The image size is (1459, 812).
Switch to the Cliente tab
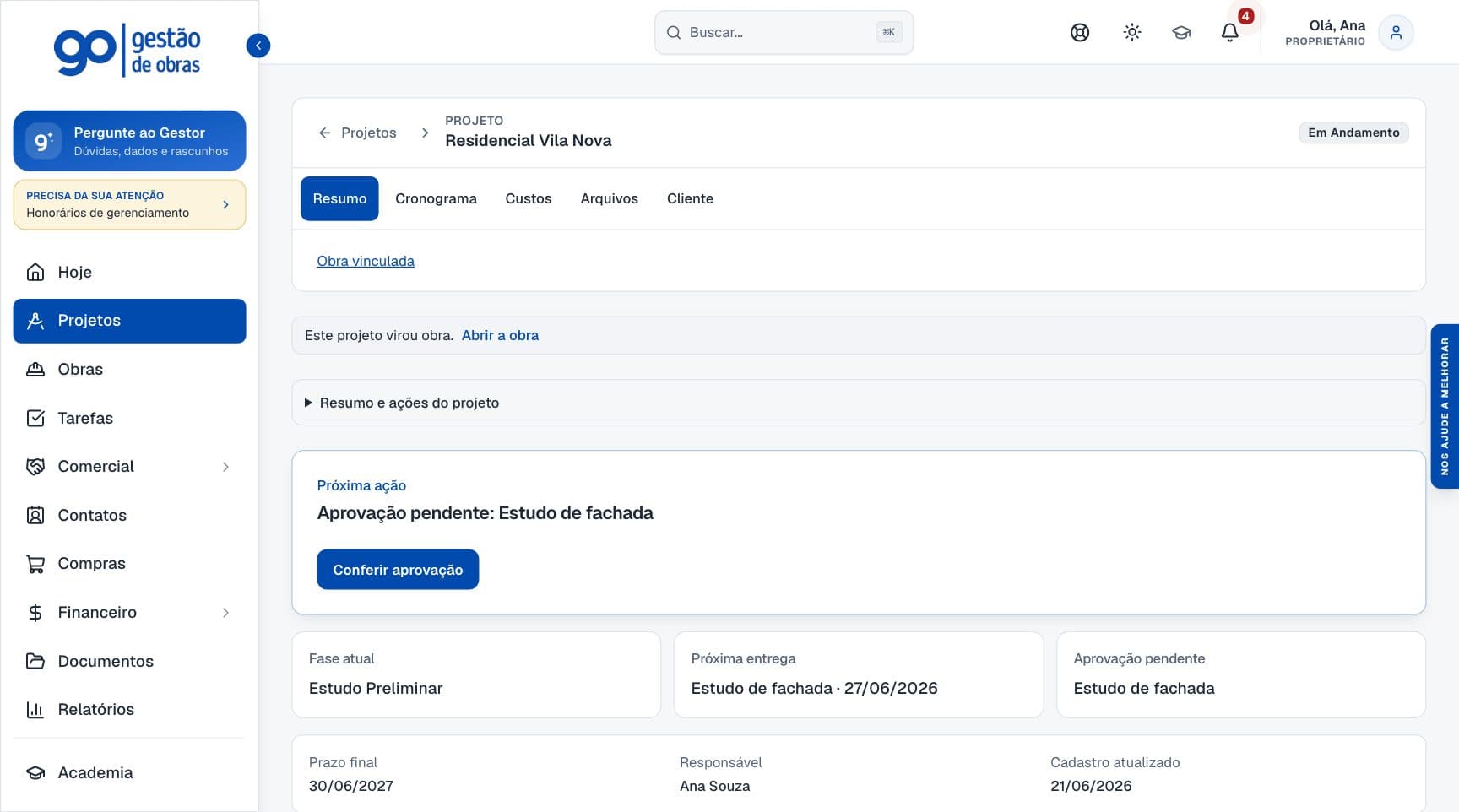[690, 198]
